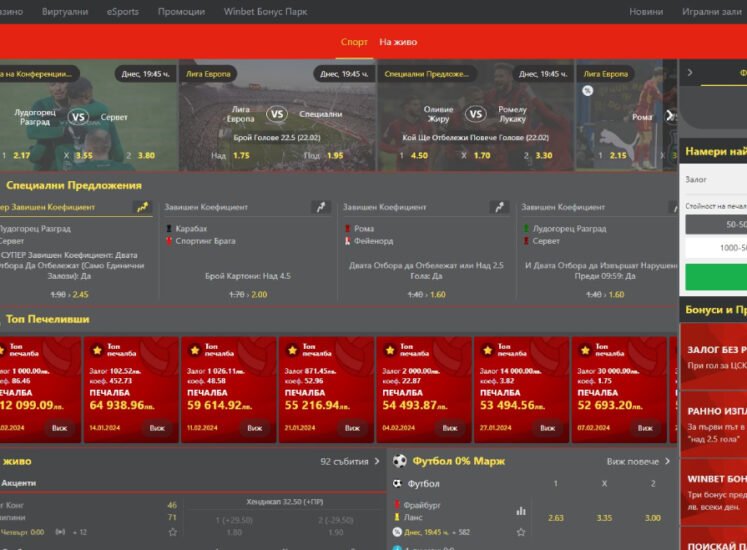747x550 pixels.
Task: Switch to the На живо tab
Action: pos(392,42)
